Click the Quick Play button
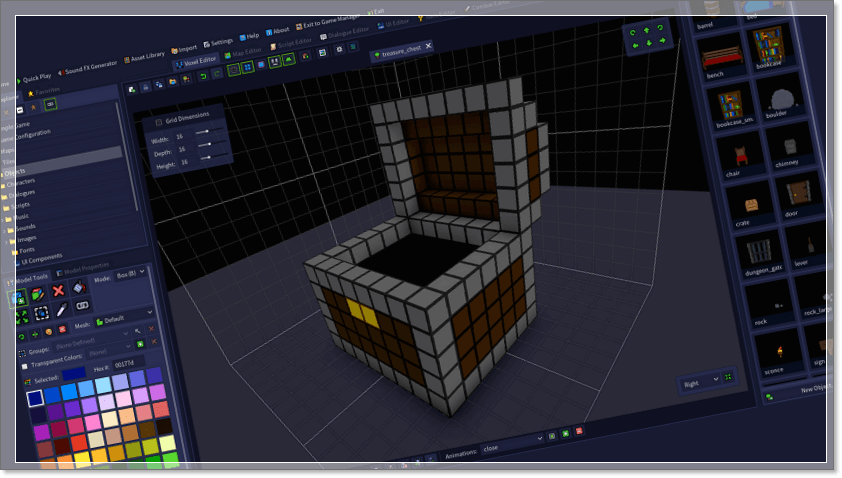Image resolution: width=842 pixels, height=478 pixels. (34, 78)
